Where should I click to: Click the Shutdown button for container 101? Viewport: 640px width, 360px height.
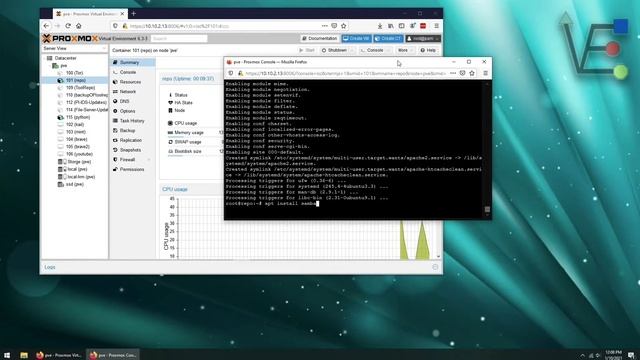pyautogui.click(x=334, y=50)
